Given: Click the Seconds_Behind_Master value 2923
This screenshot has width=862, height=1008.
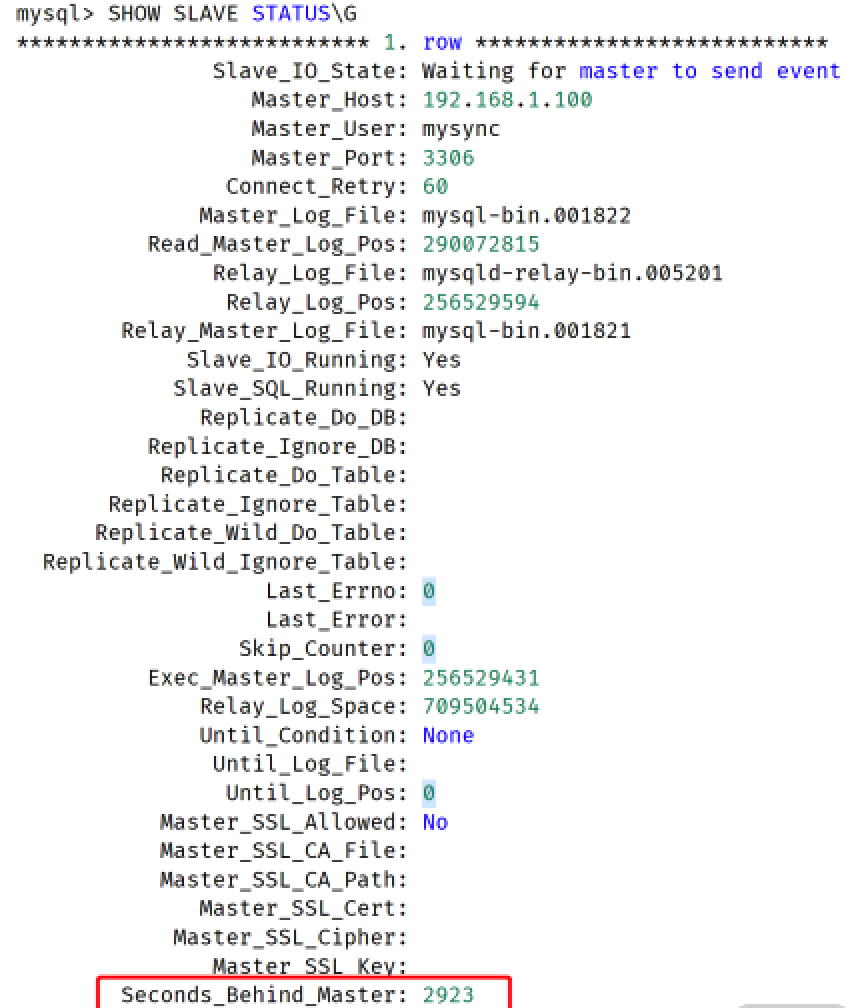Looking at the screenshot, I should pyautogui.click(x=448, y=994).
